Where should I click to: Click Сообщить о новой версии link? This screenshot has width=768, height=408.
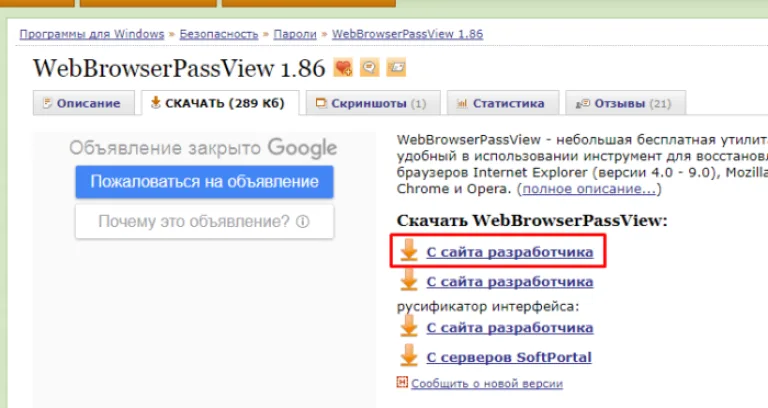pos(487,383)
